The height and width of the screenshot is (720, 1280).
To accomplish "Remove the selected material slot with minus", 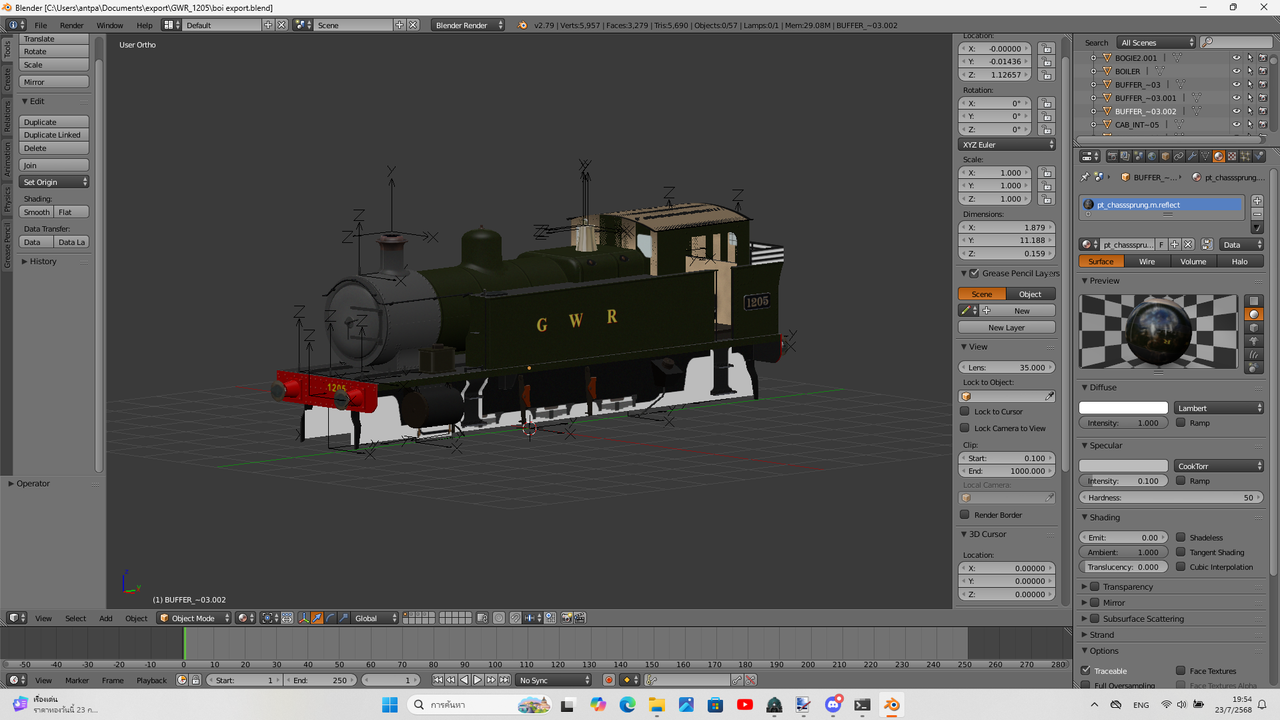I will pyautogui.click(x=1257, y=214).
